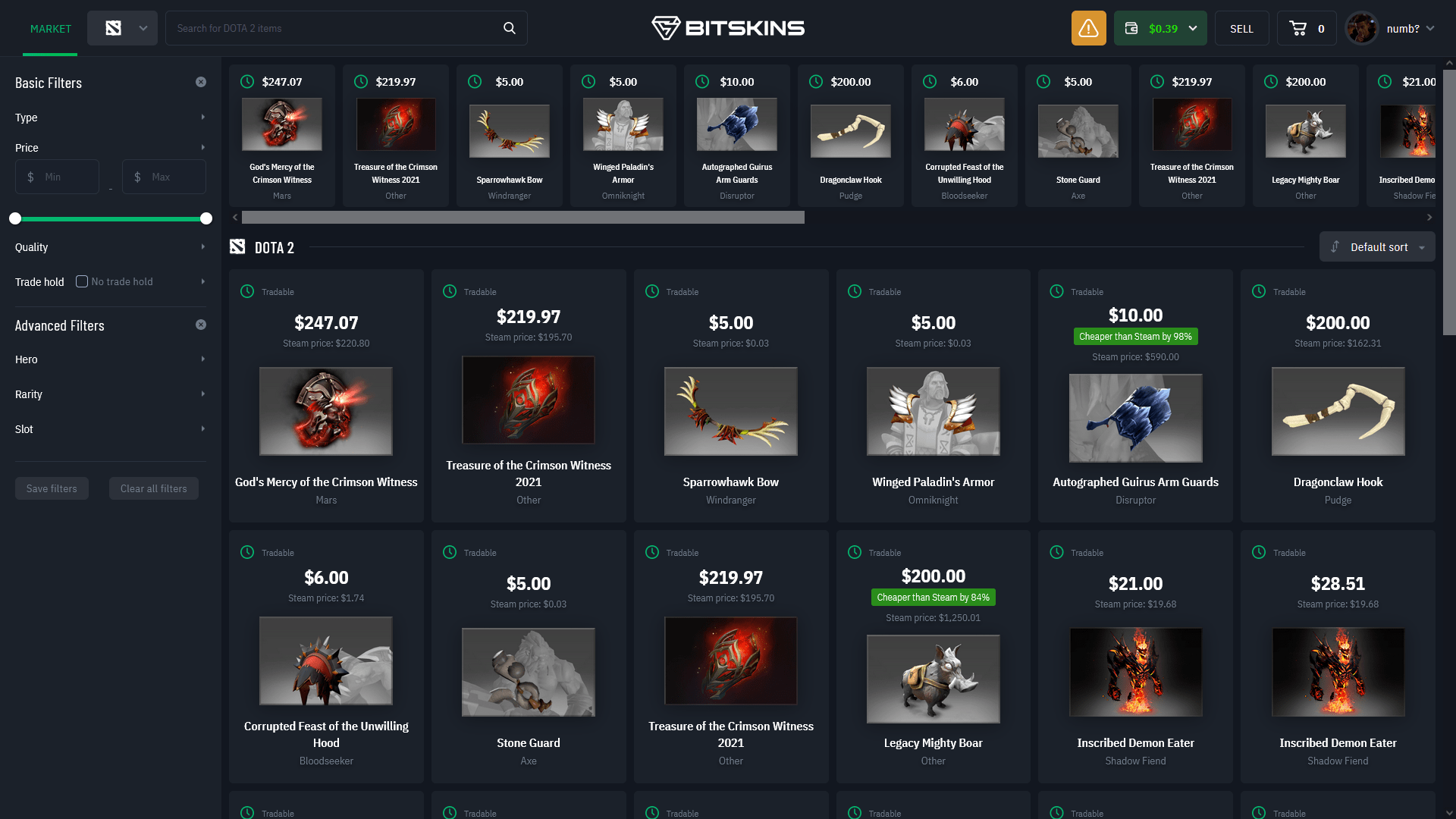Screen dimensions: 1456x819
Task: Click the warning/alert bell icon
Action: [1088, 28]
